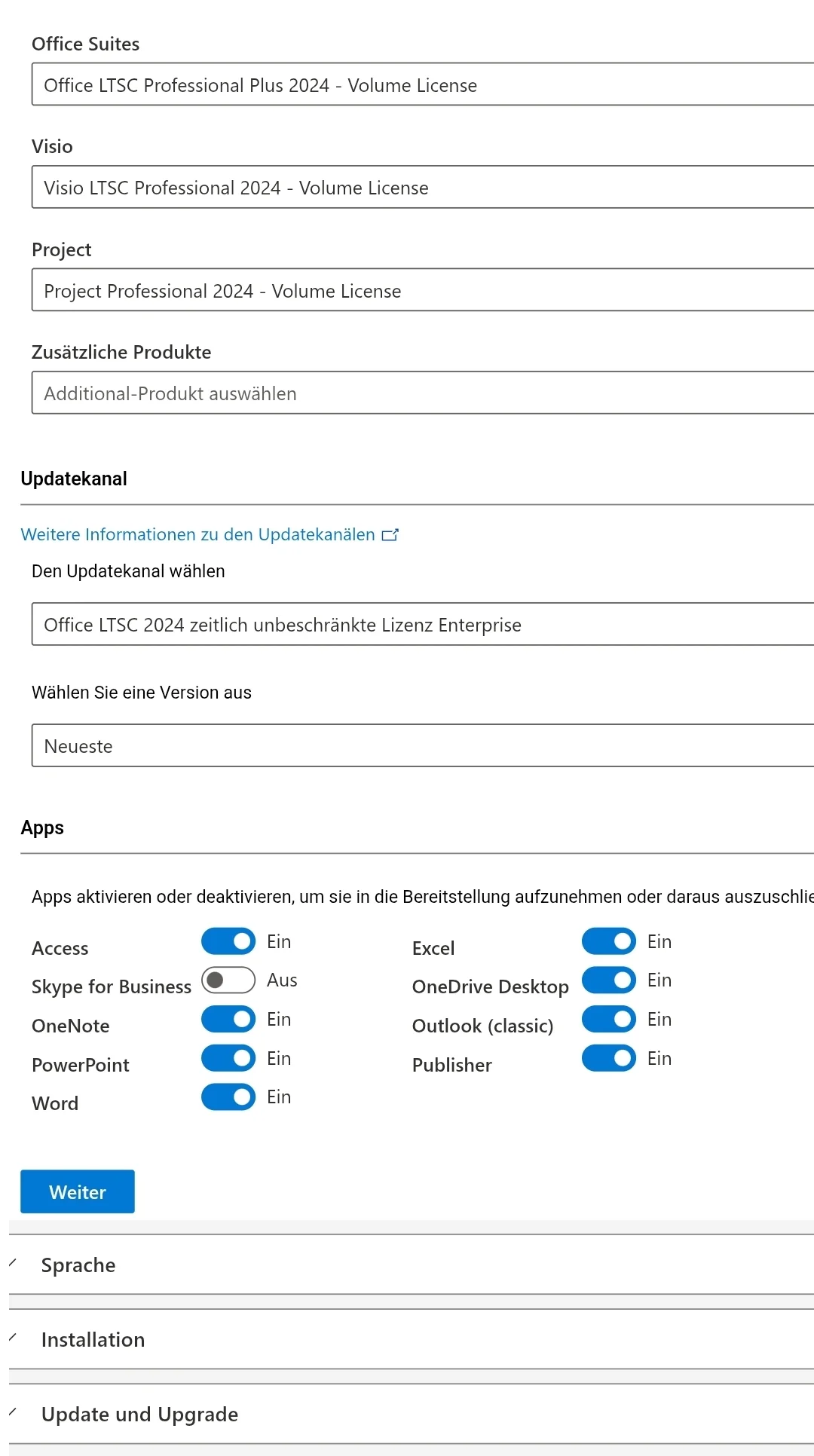Screen dimensions: 814x1456
Task: Switch off the PowerPoint toggle
Action: [x=228, y=1058]
